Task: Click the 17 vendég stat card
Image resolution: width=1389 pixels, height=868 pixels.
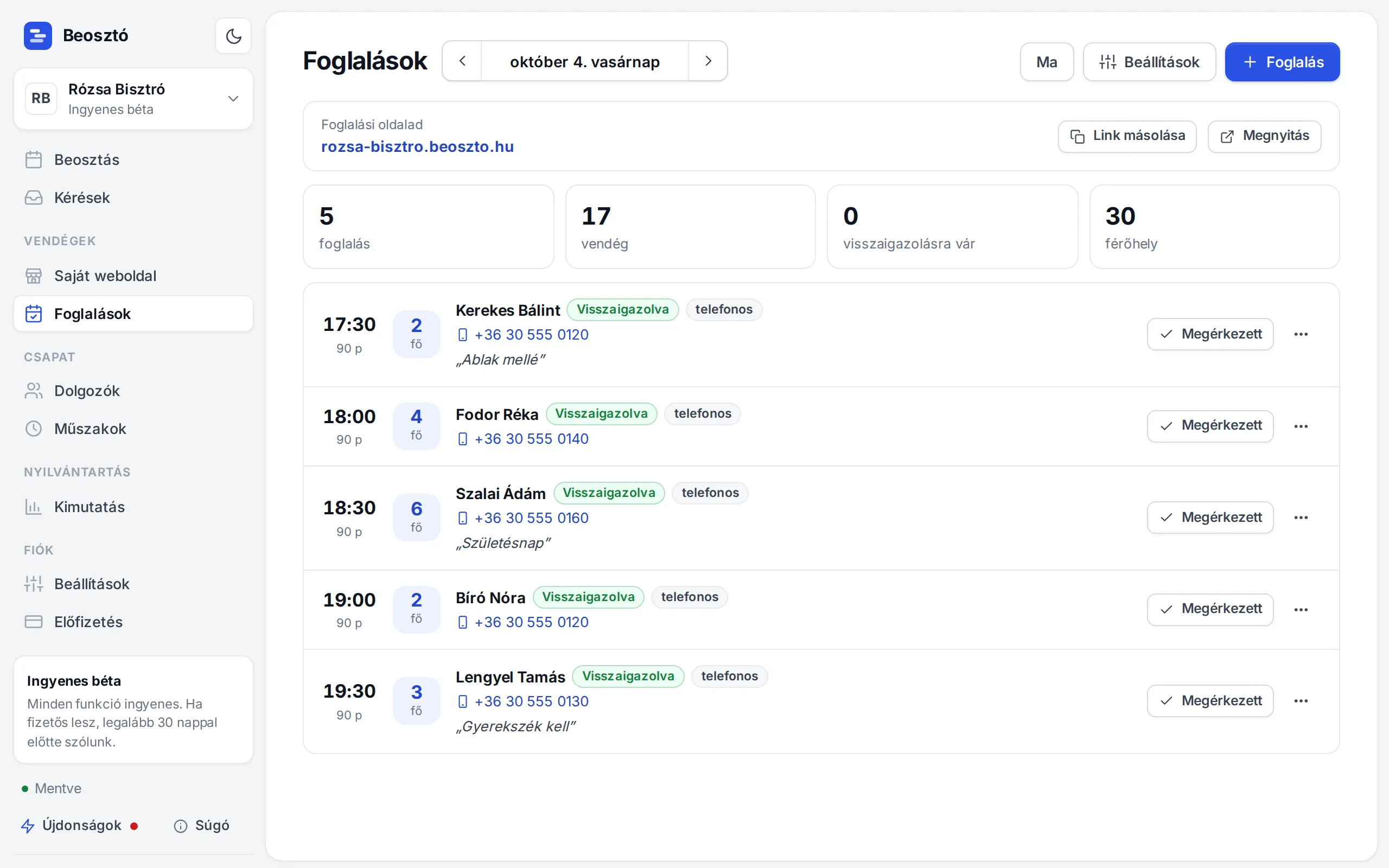Action: pyautogui.click(x=691, y=227)
